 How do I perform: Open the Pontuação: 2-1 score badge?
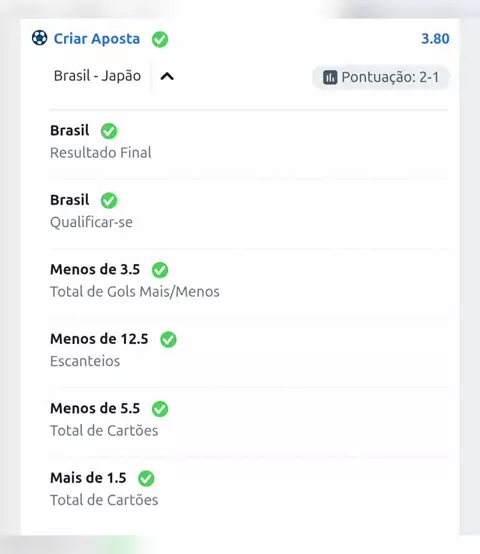(381, 77)
